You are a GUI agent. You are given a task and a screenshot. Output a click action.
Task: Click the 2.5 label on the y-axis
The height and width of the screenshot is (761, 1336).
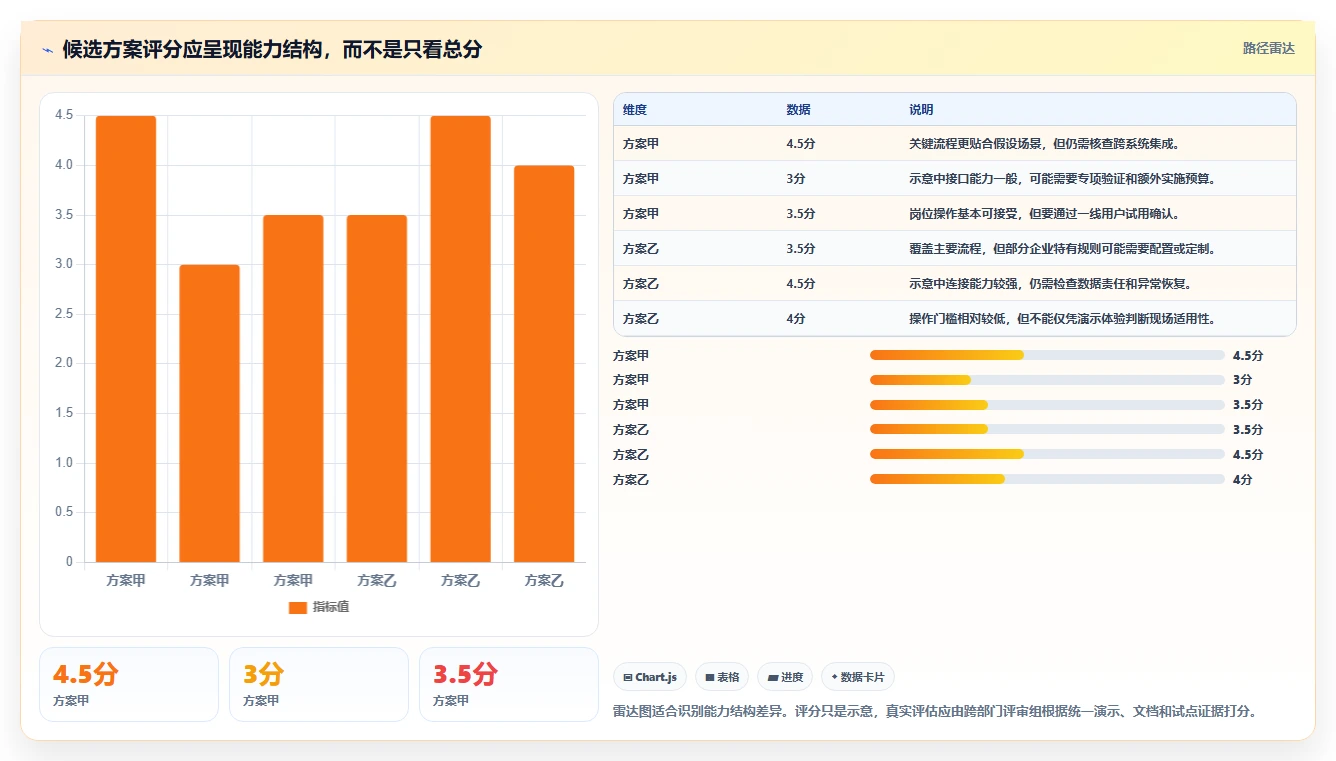[64, 314]
